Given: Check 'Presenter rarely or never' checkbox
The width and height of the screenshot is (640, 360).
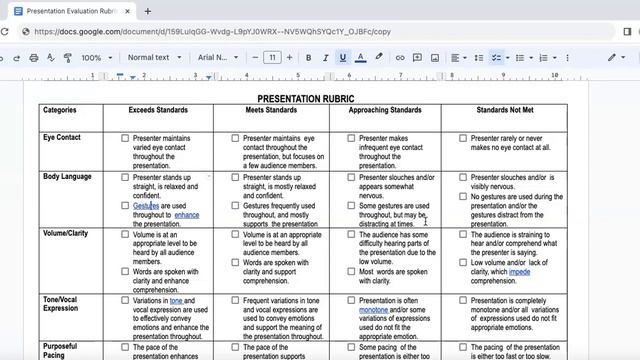Looking at the screenshot, I should [x=463, y=138].
